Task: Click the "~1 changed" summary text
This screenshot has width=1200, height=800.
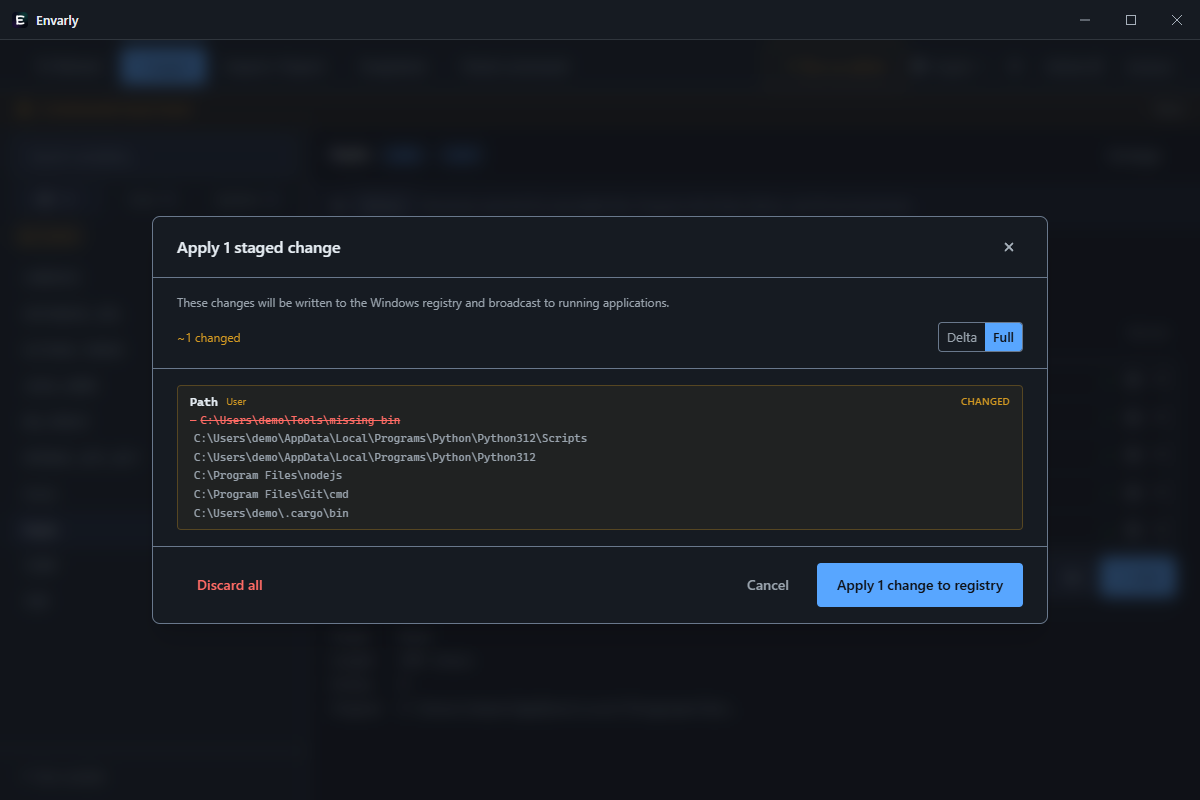Action: [x=209, y=338]
